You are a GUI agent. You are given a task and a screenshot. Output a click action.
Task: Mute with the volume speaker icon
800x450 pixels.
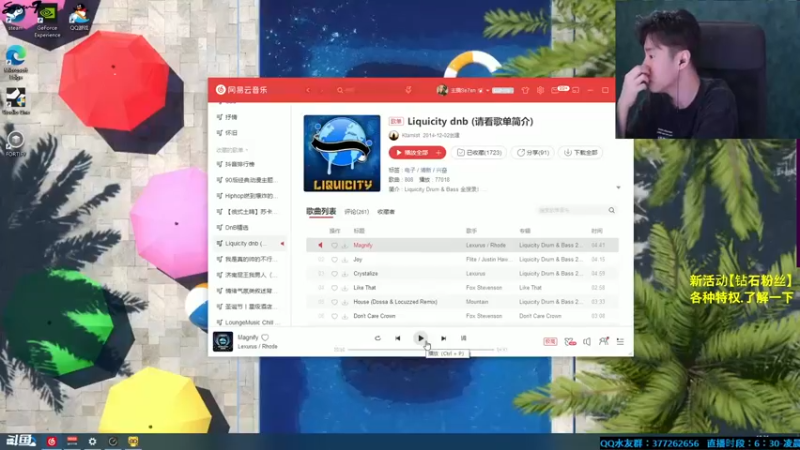coord(587,341)
